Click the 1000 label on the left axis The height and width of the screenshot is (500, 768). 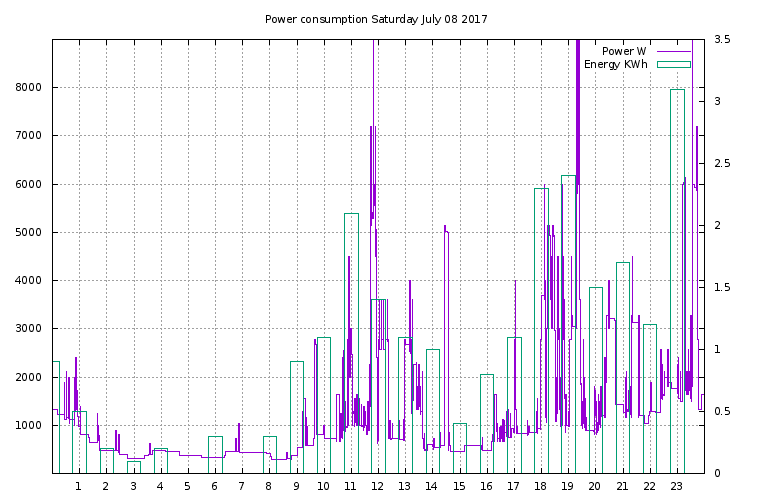click(x=28, y=426)
